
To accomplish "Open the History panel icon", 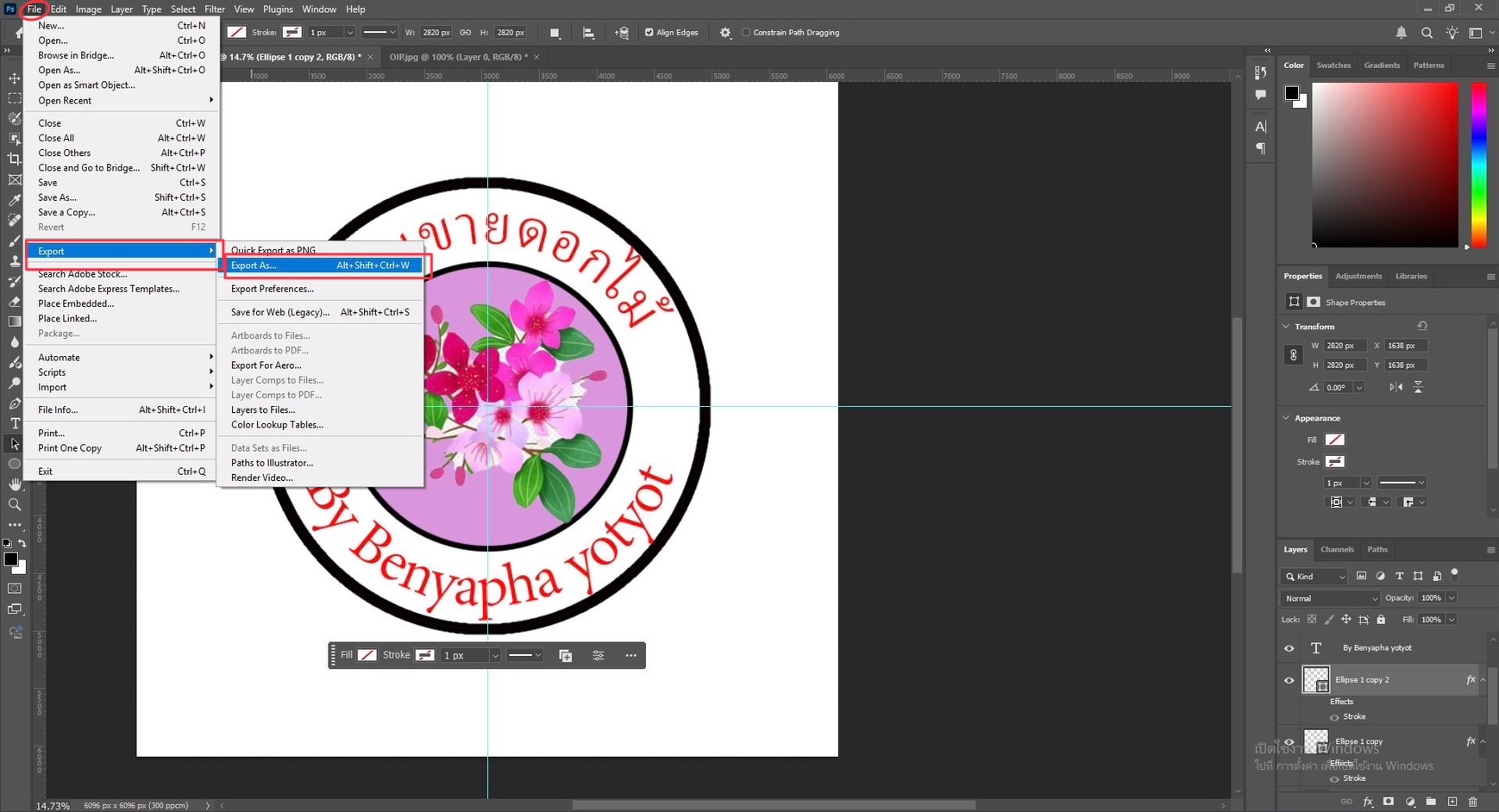I will [x=1260, y=73].
